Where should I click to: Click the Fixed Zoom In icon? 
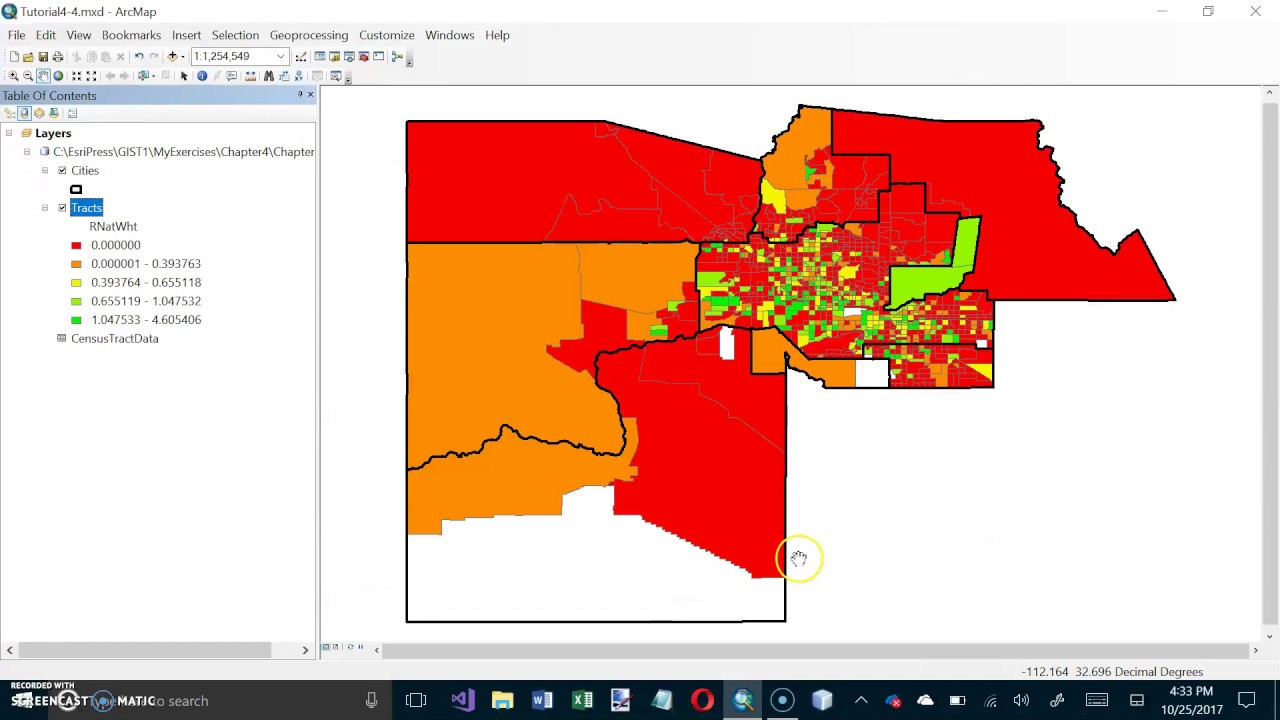[76, 76]
